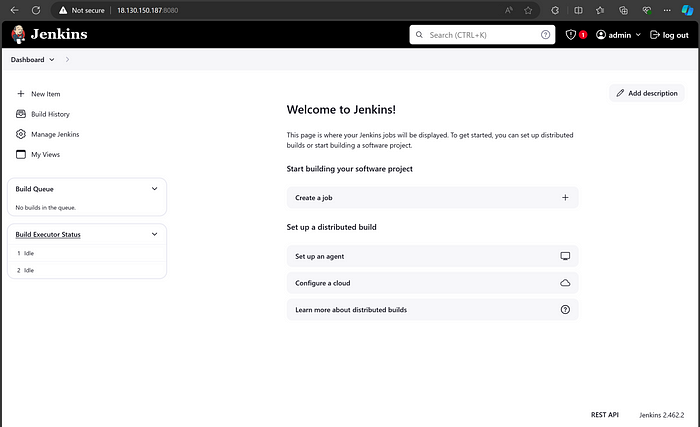Click the breadcrumb right-arrow separator
Image resolution: width=700 pixels, height=427 pixels.
point(67,59)
